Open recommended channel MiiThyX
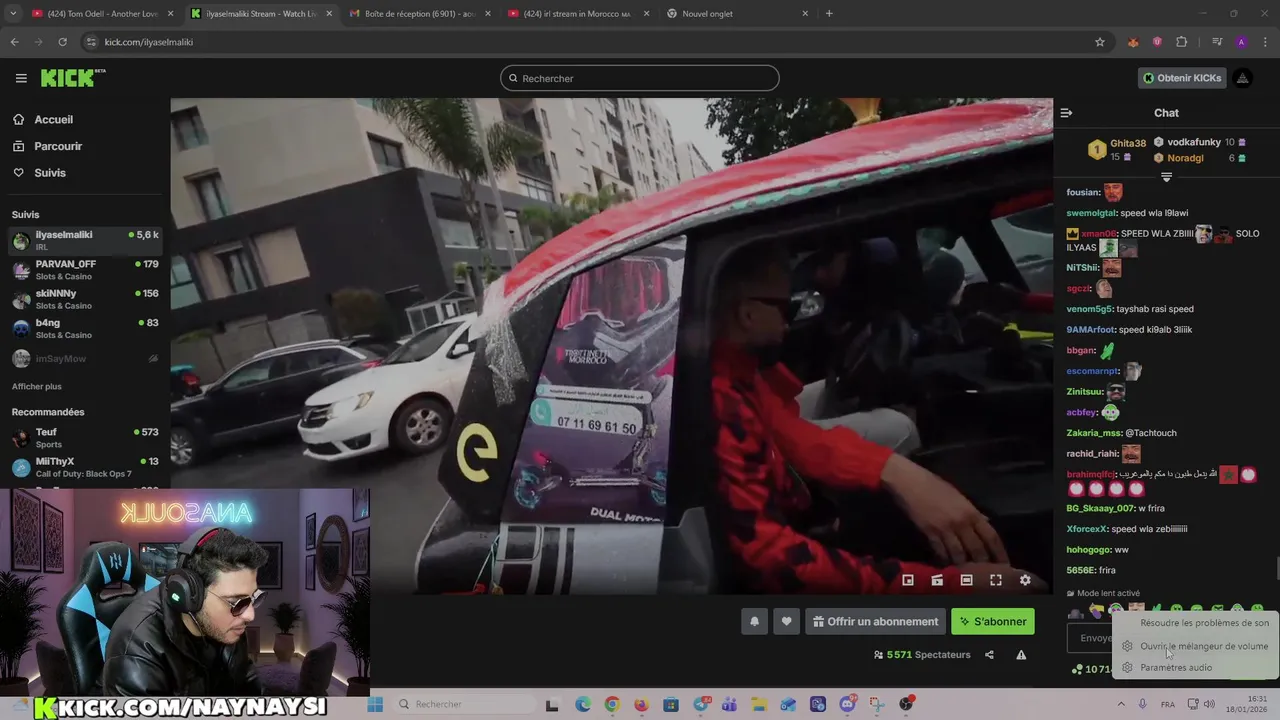Image resolution: width=1280 pixels, height=720 pixels. click(85, 467)
